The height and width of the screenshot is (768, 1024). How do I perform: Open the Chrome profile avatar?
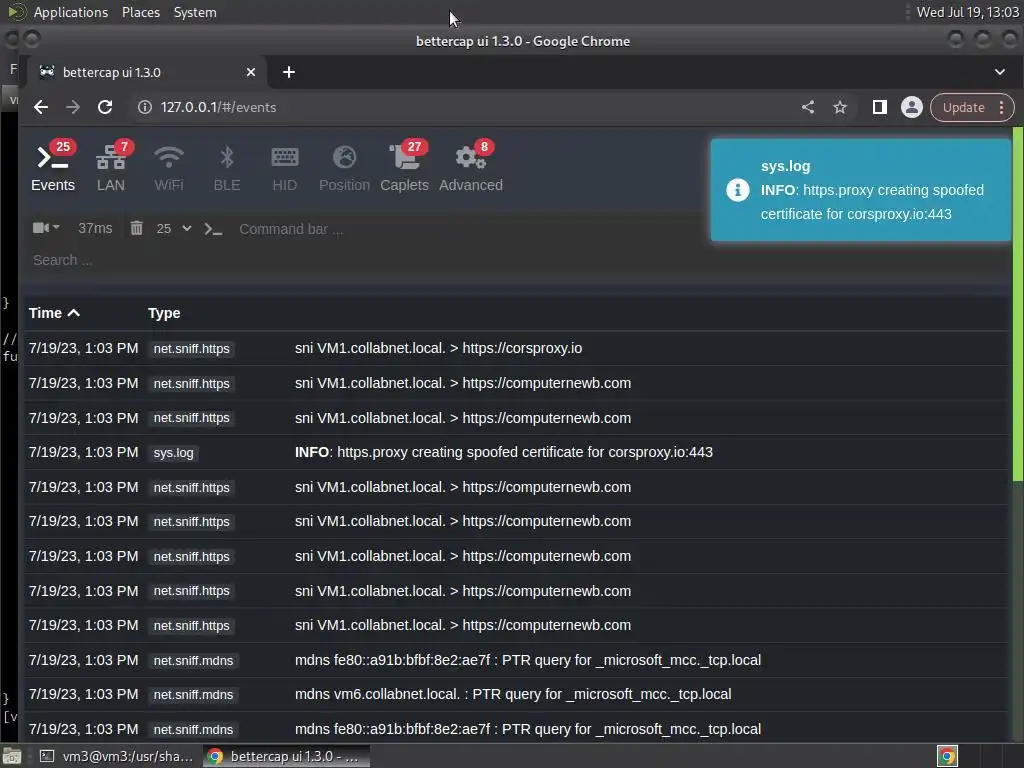(912, 107)
